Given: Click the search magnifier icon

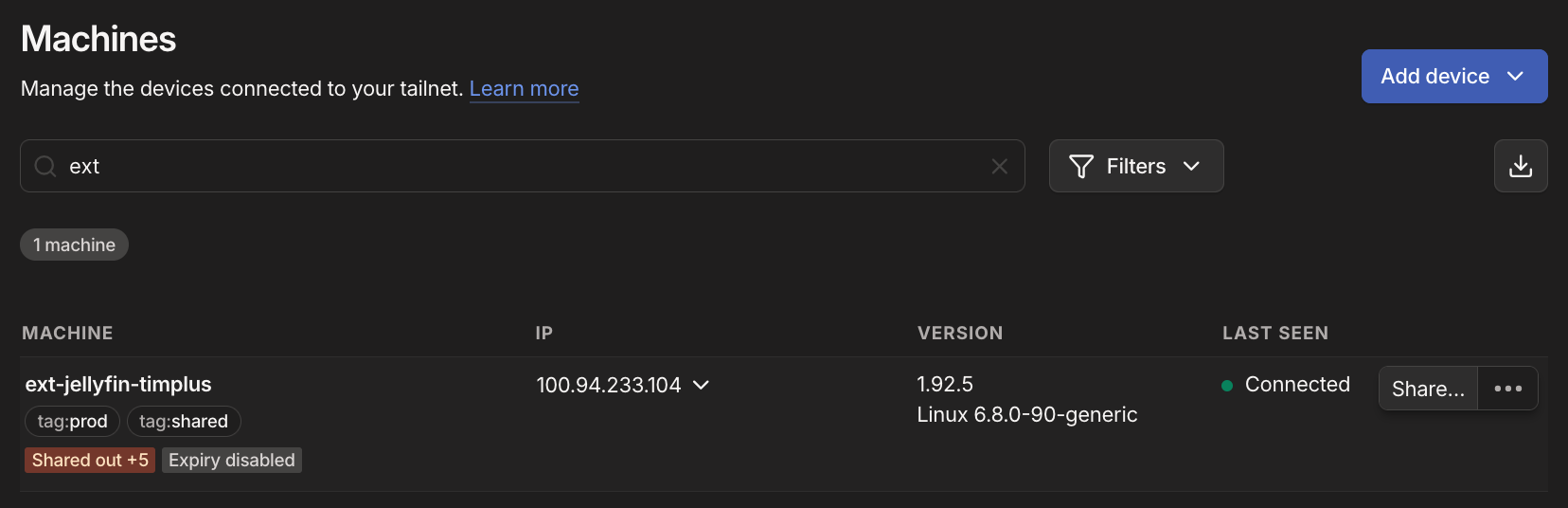Looking at the screenshot, I should [x=45, y=167].
